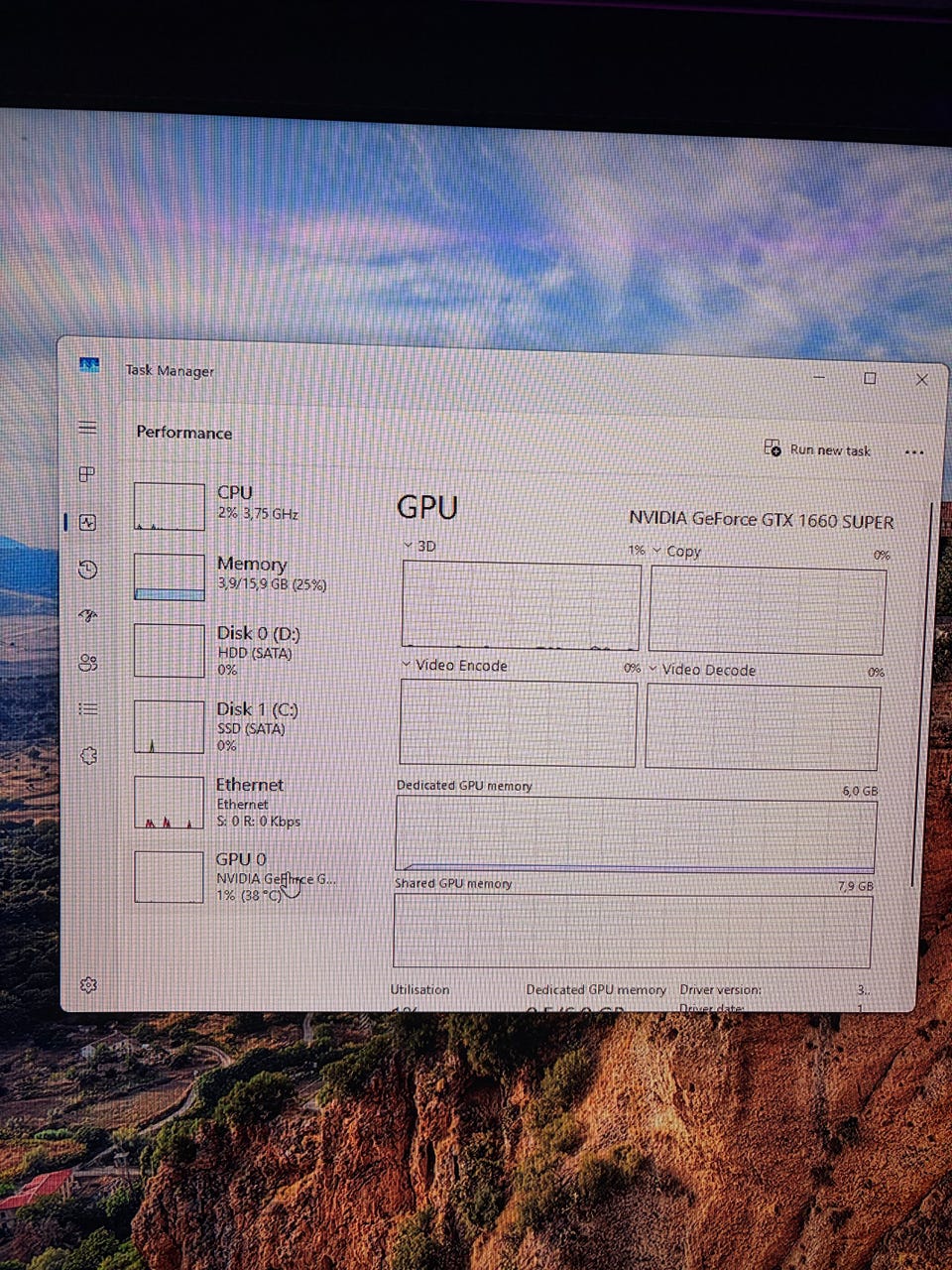This screenshot has width=952, height=1270.
Task: Click the Performance page heading
Action: pos(184,433)
